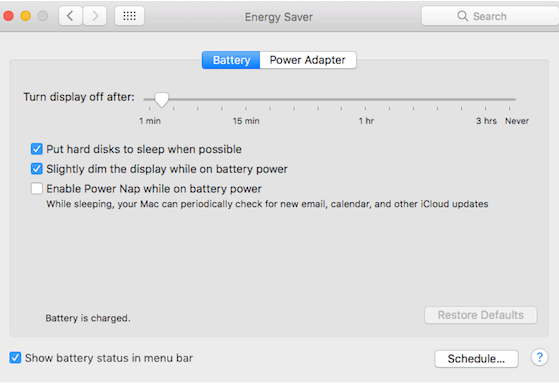Viewport: 559px width, 383px height.
Task: Go back with the left chevron button
Action: pos(71,16)
